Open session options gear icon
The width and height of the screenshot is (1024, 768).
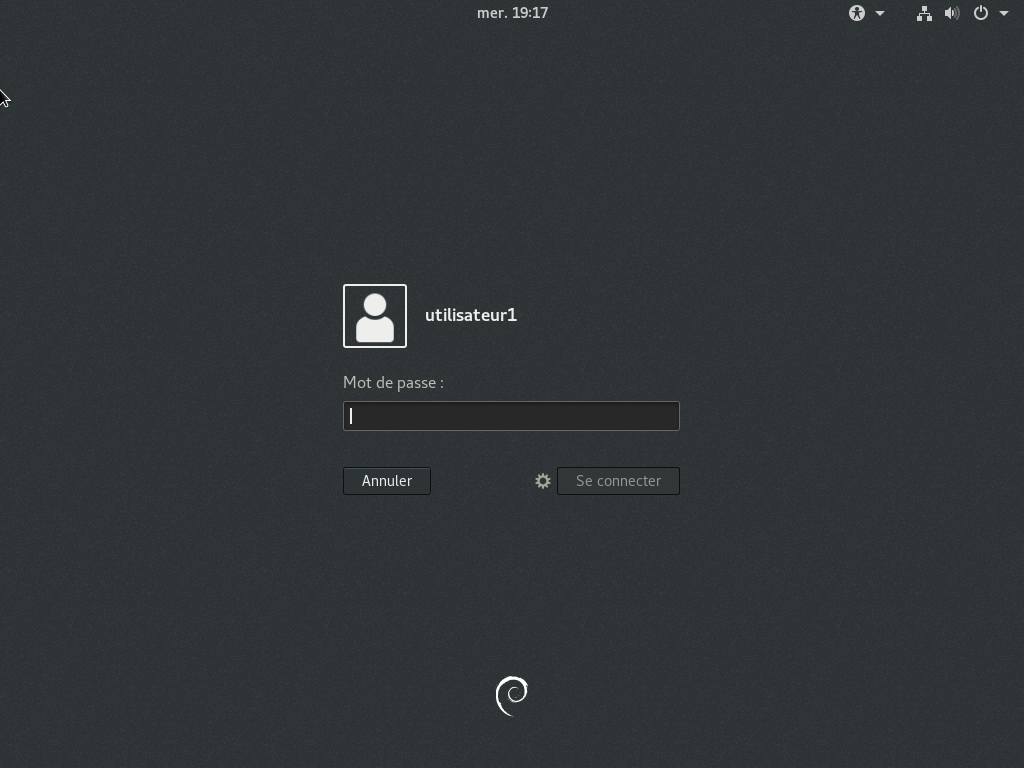pos(543,481)
